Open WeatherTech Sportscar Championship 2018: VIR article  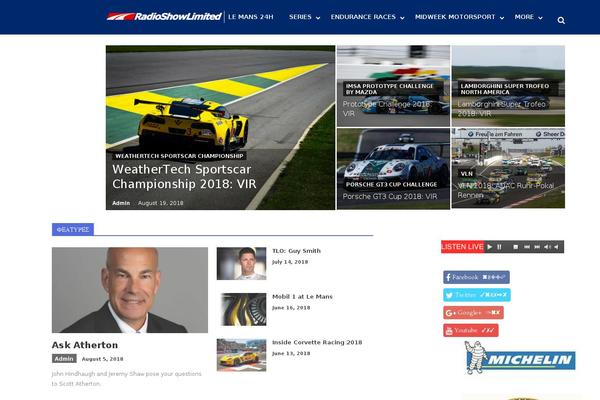(184, 176)
